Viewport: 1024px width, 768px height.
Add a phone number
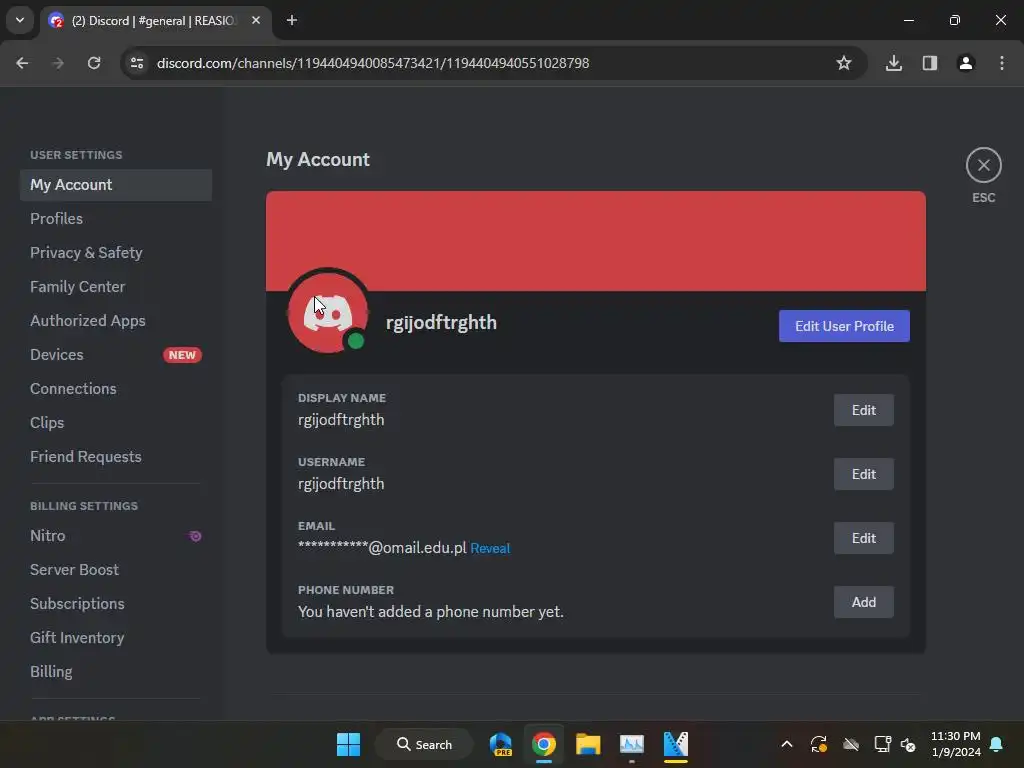click(863, 602)
